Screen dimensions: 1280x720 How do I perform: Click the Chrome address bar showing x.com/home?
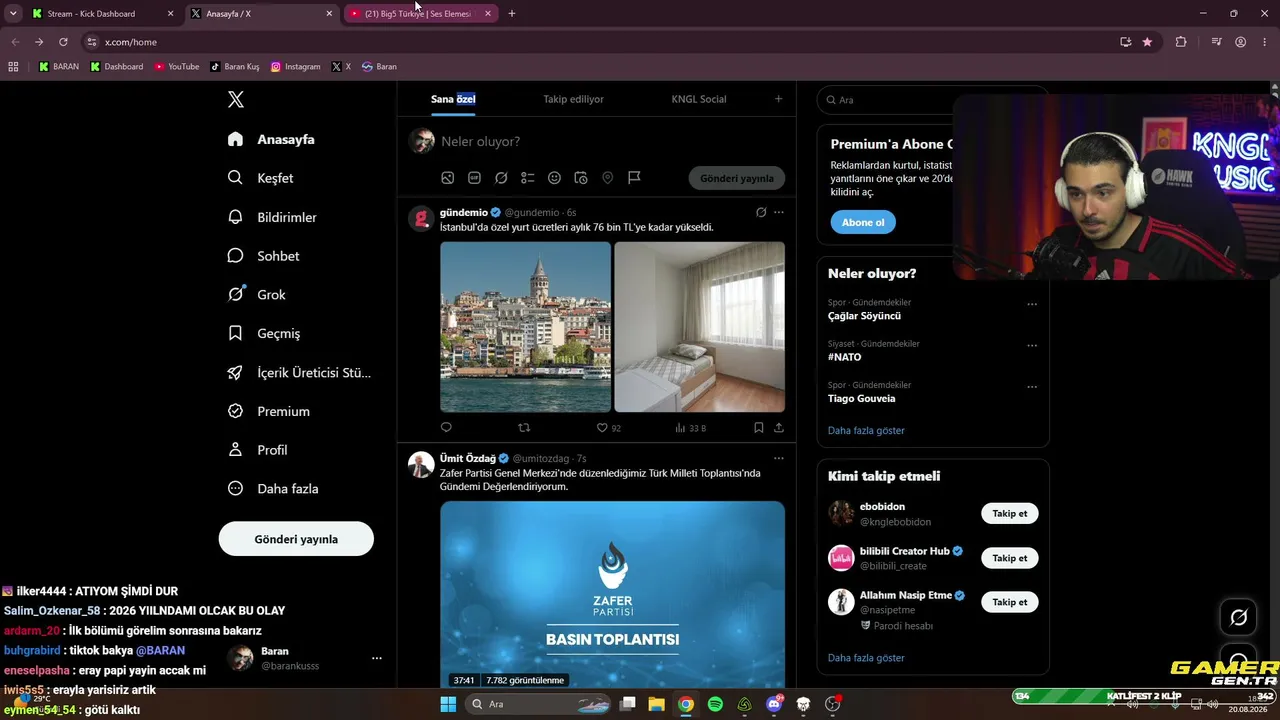pos(600,42)
